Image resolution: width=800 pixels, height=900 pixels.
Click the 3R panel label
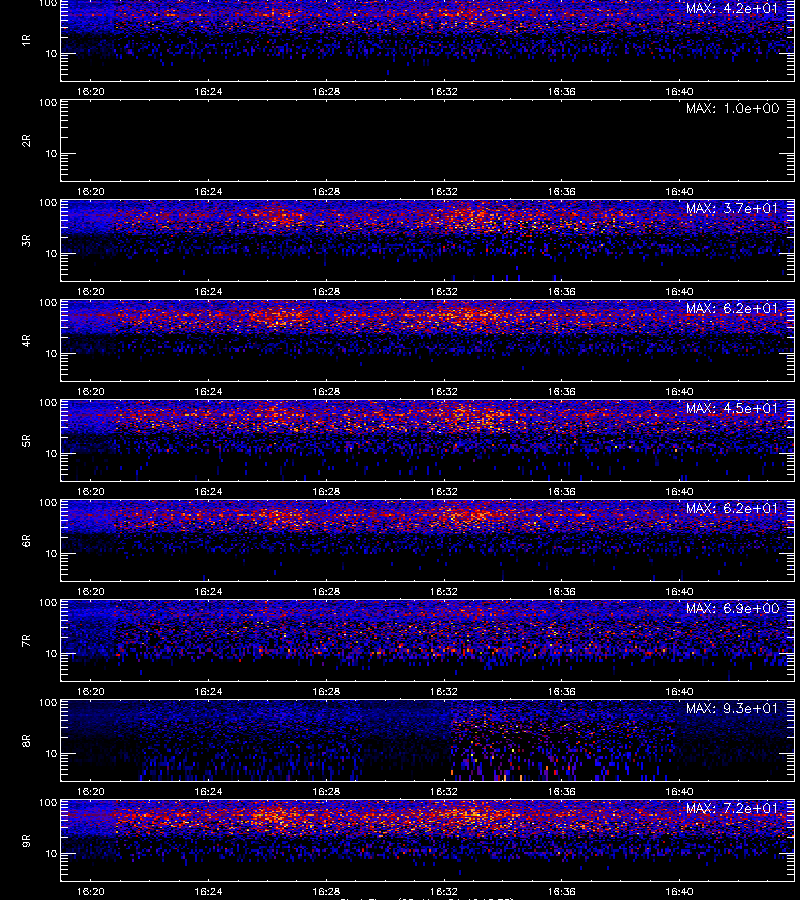click(x=26, y=240)
